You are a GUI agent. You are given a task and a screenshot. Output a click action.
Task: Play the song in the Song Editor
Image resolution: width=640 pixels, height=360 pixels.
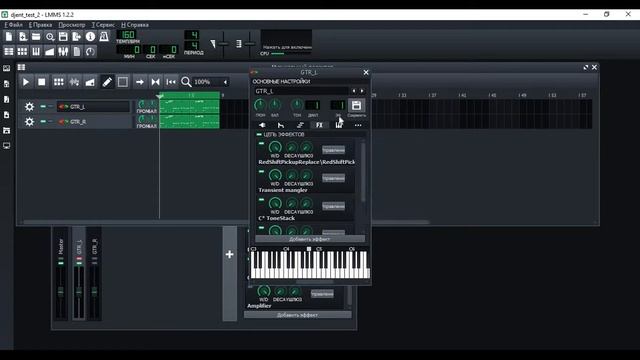[x=26, y=82]
